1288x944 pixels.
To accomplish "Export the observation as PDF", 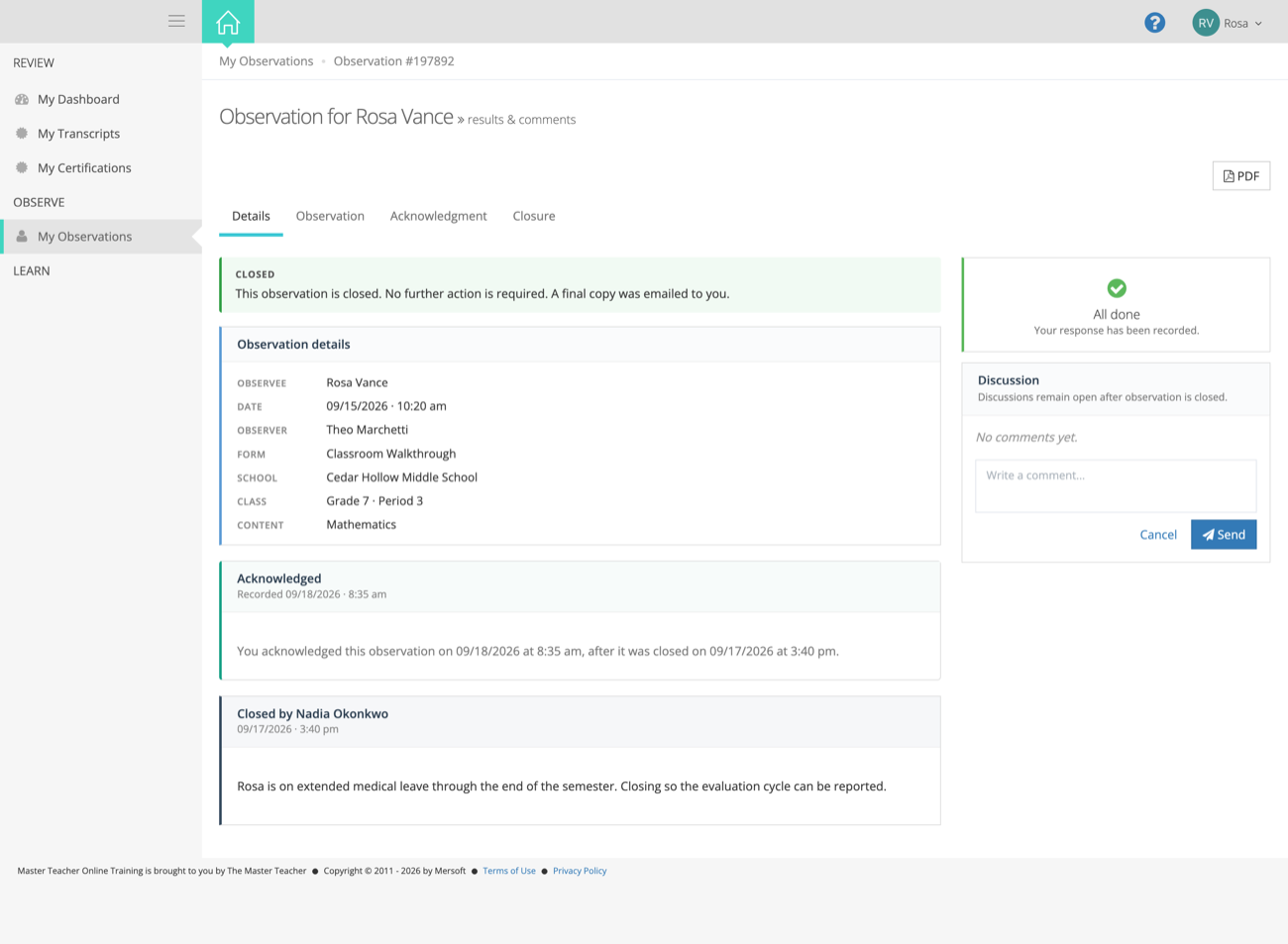I will click(x=1241, y=176).
